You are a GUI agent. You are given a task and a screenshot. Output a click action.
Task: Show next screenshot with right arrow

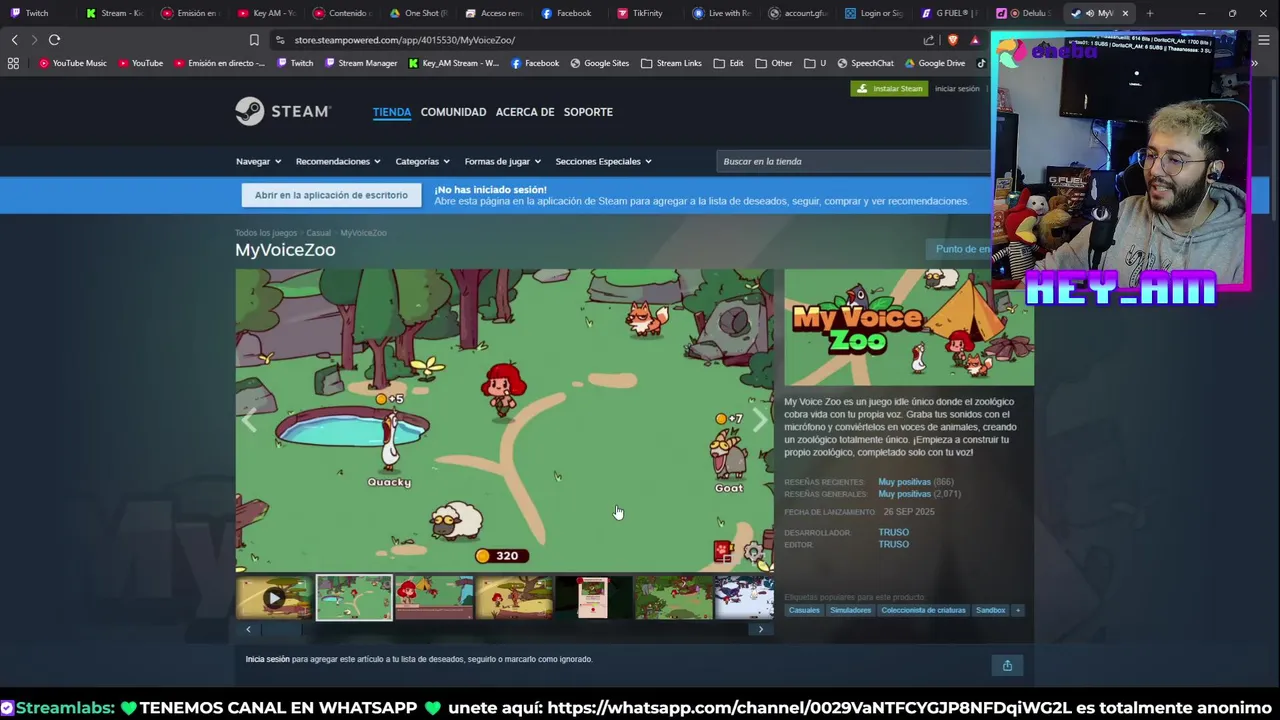(x=760, y=421)
